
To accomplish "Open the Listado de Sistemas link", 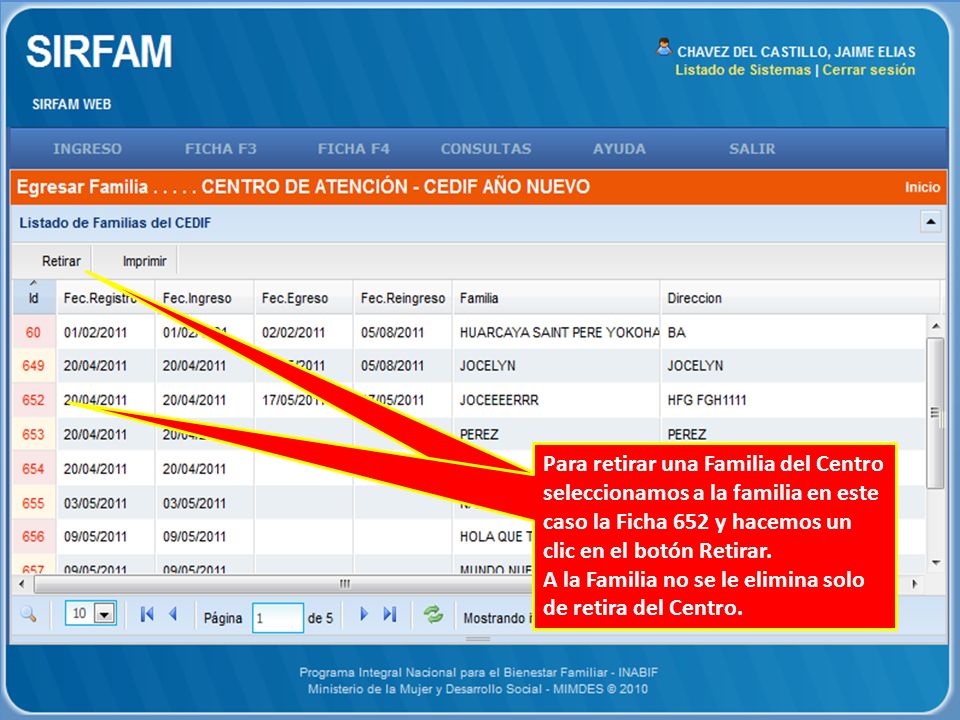I will pos(743,70).
